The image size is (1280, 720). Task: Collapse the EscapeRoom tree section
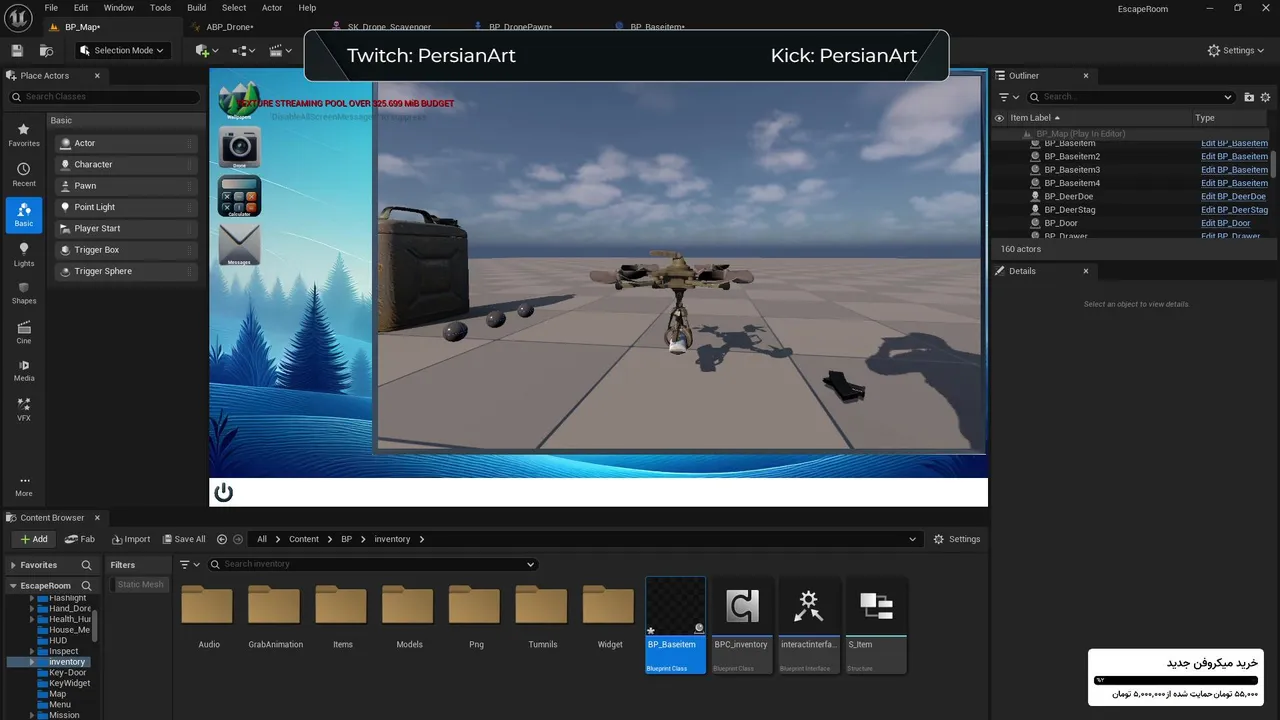tap(13, 586)
